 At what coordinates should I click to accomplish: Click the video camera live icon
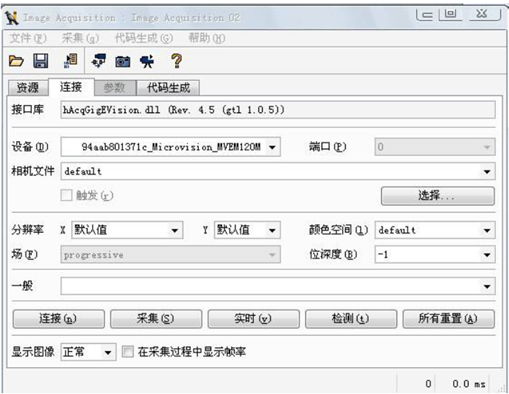point(147,61)
